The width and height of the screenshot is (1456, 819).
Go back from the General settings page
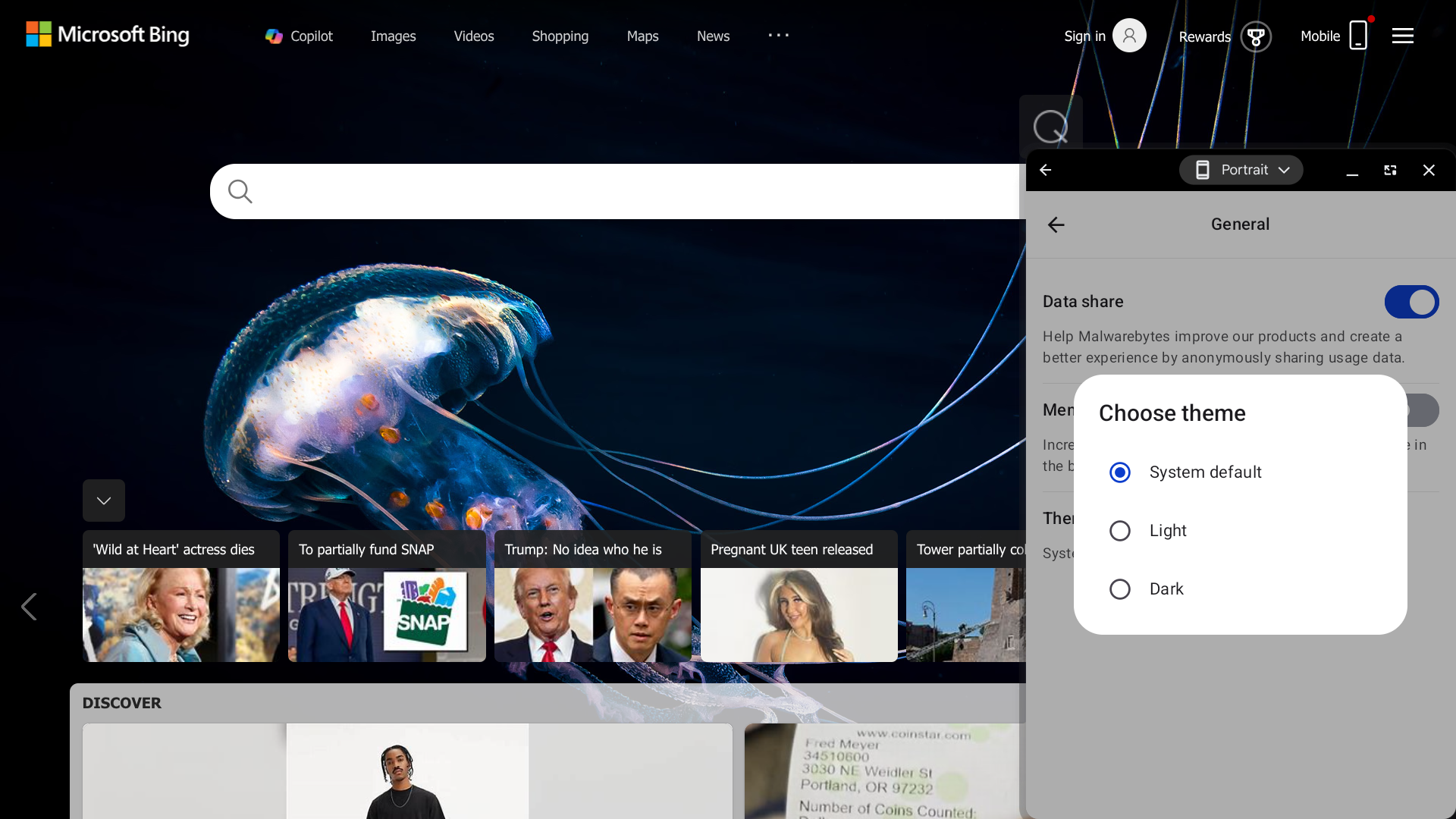[1056, 224]
